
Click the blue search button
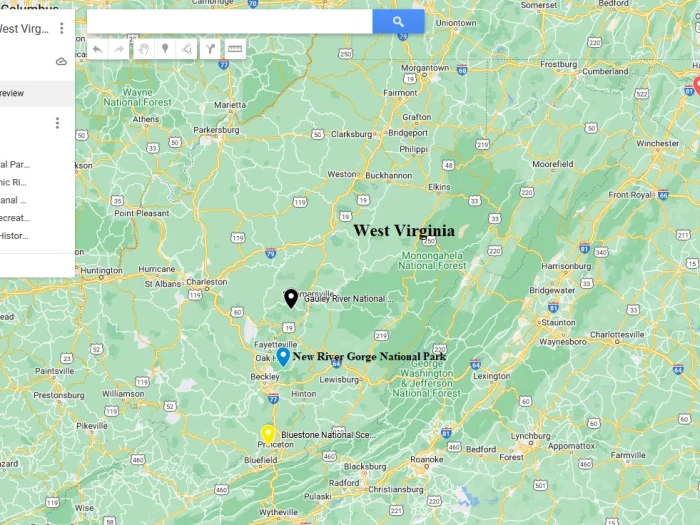click(398, 21)
